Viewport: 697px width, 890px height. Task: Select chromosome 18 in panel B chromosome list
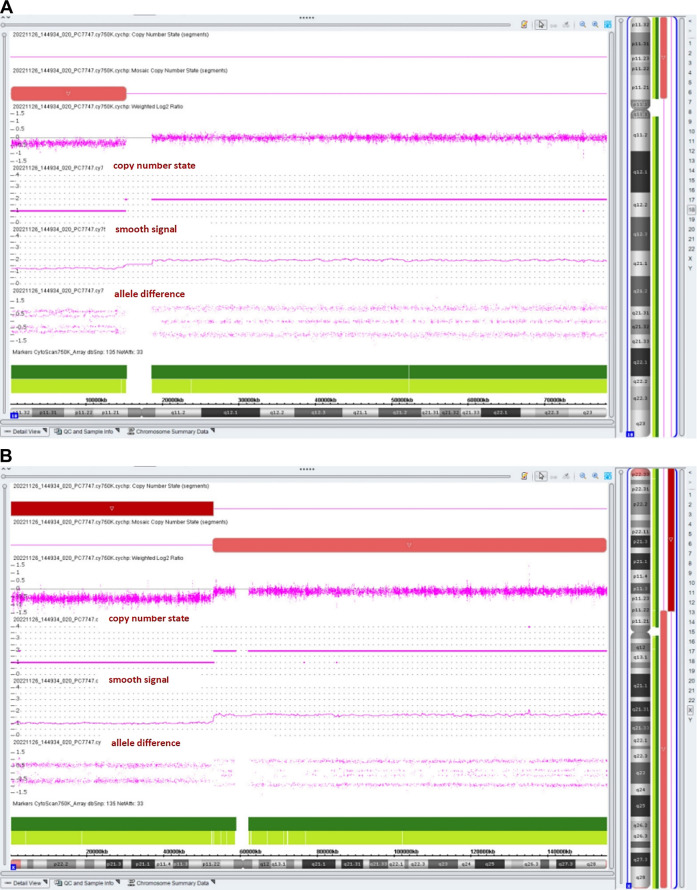pos(690,661)
